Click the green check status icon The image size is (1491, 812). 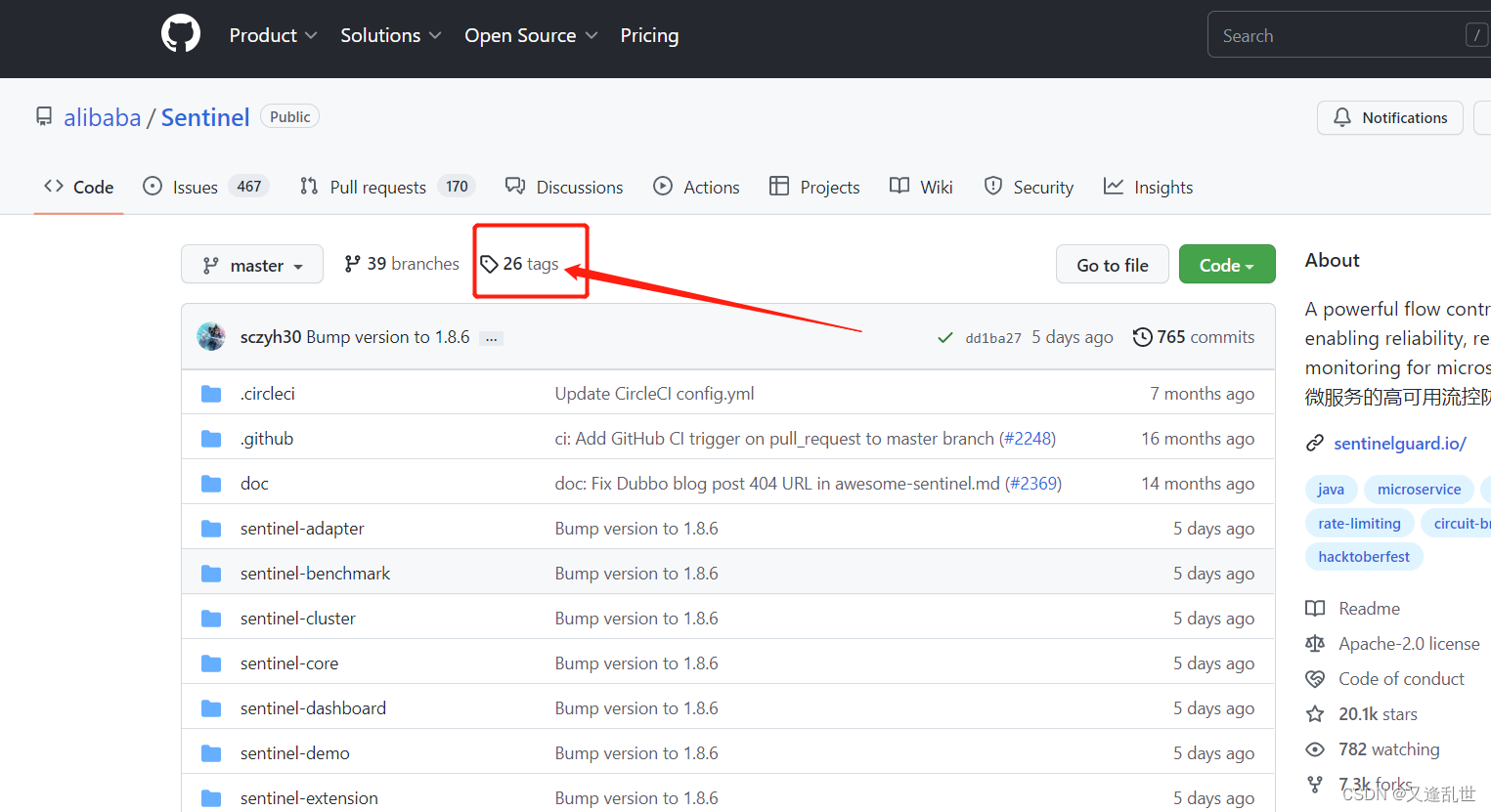945,337
